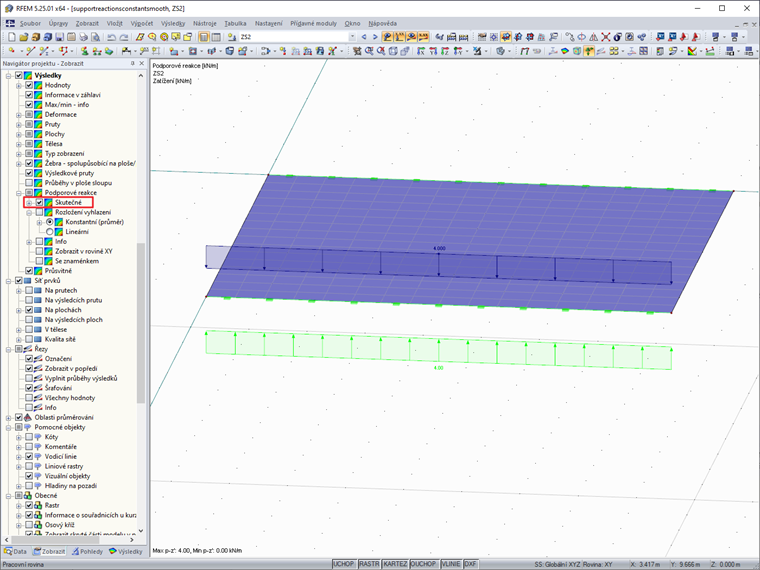Go to next load case arrow
Screen dimensions: 760x570
pos(375,37)
